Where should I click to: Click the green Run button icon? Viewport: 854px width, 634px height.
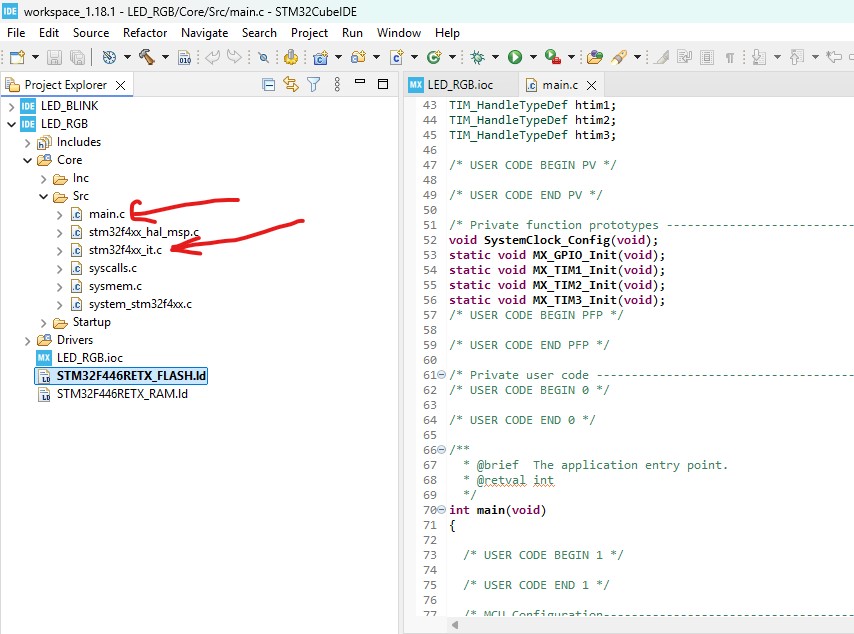pyautogui.click(x=515, y=57)
